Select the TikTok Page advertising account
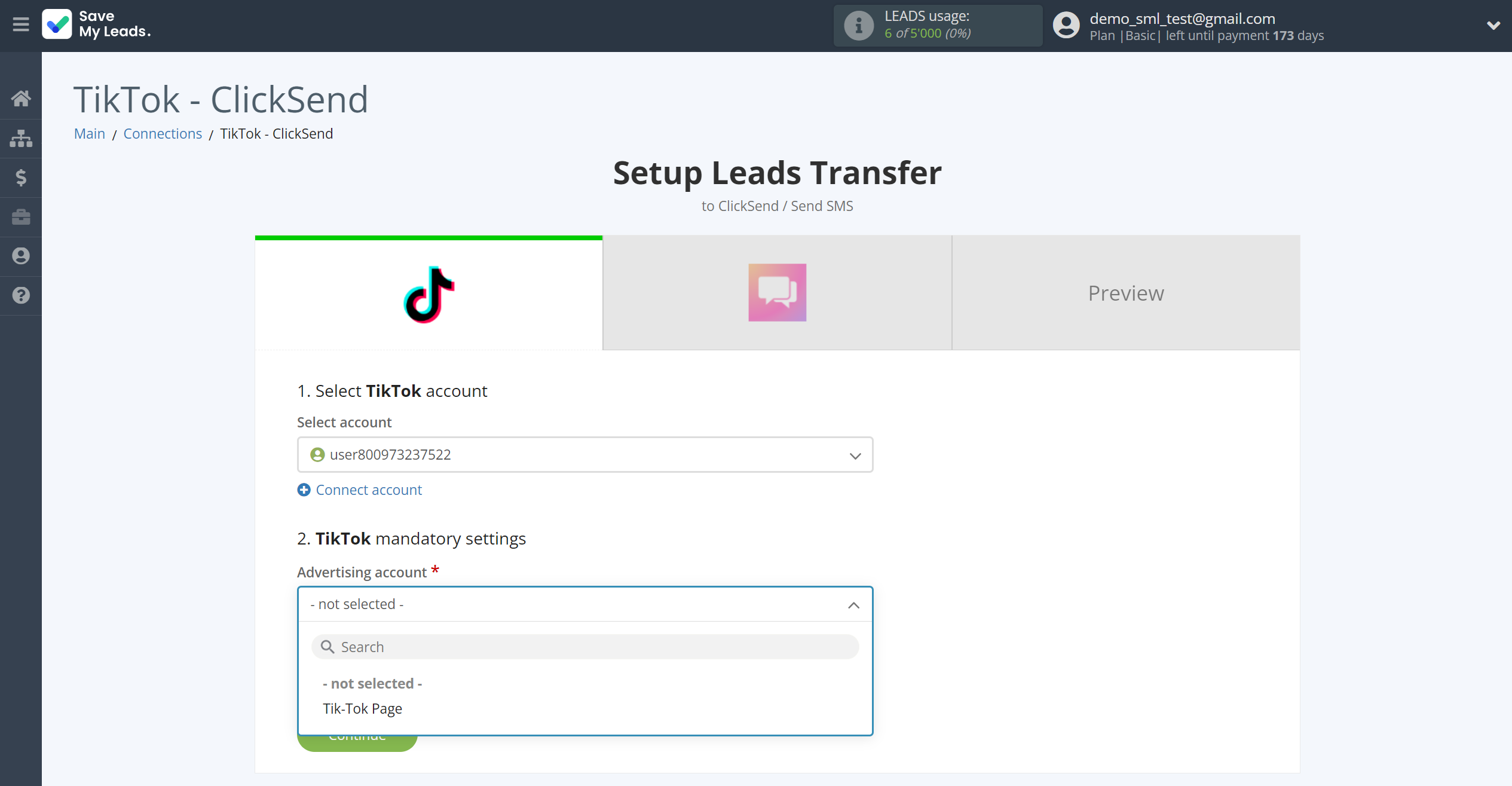 tap(362, 708)
